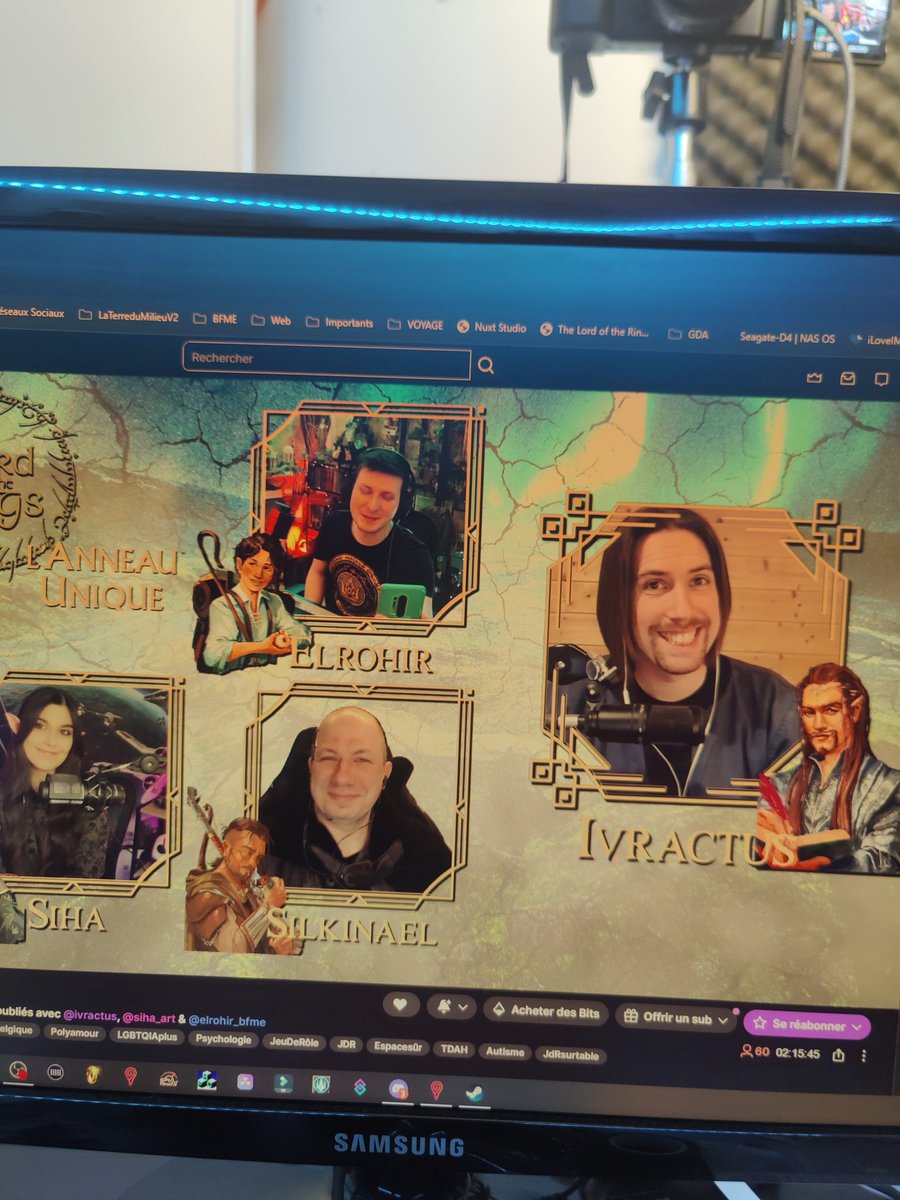Open VOYAGE bookmark folder
The image size is (900, 1200).
(x=415, y=325)
